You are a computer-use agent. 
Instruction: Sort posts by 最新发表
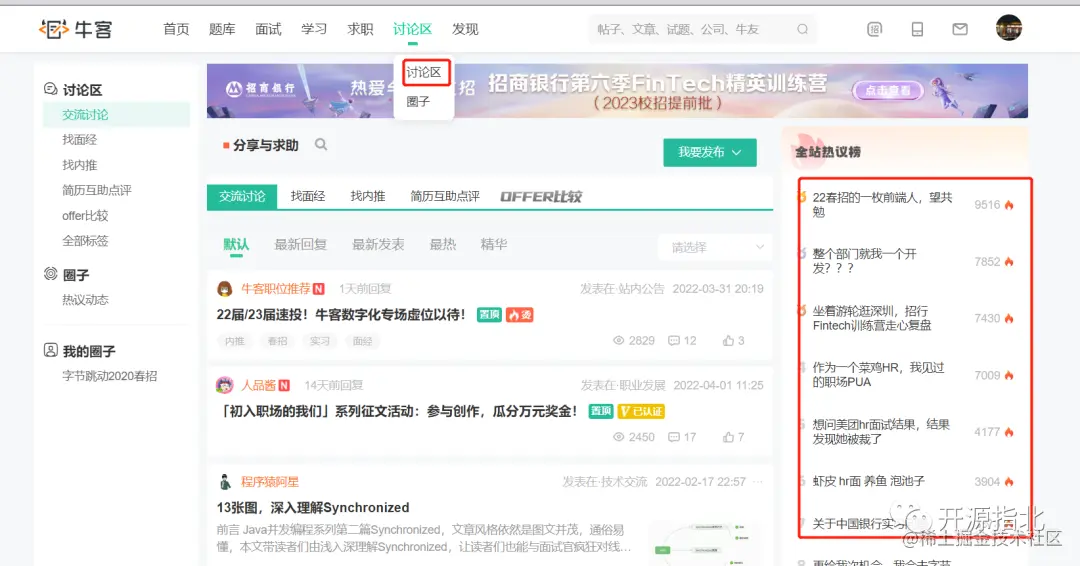pos(378,244)
